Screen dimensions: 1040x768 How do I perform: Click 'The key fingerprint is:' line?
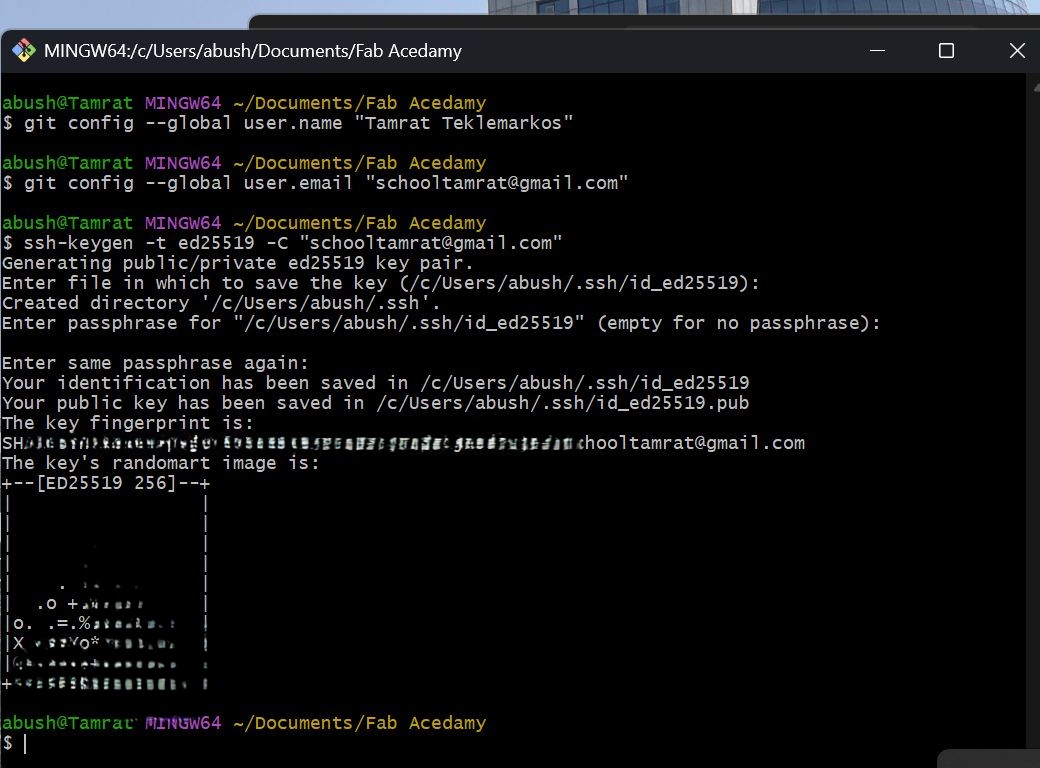click(x=127, y=423)
